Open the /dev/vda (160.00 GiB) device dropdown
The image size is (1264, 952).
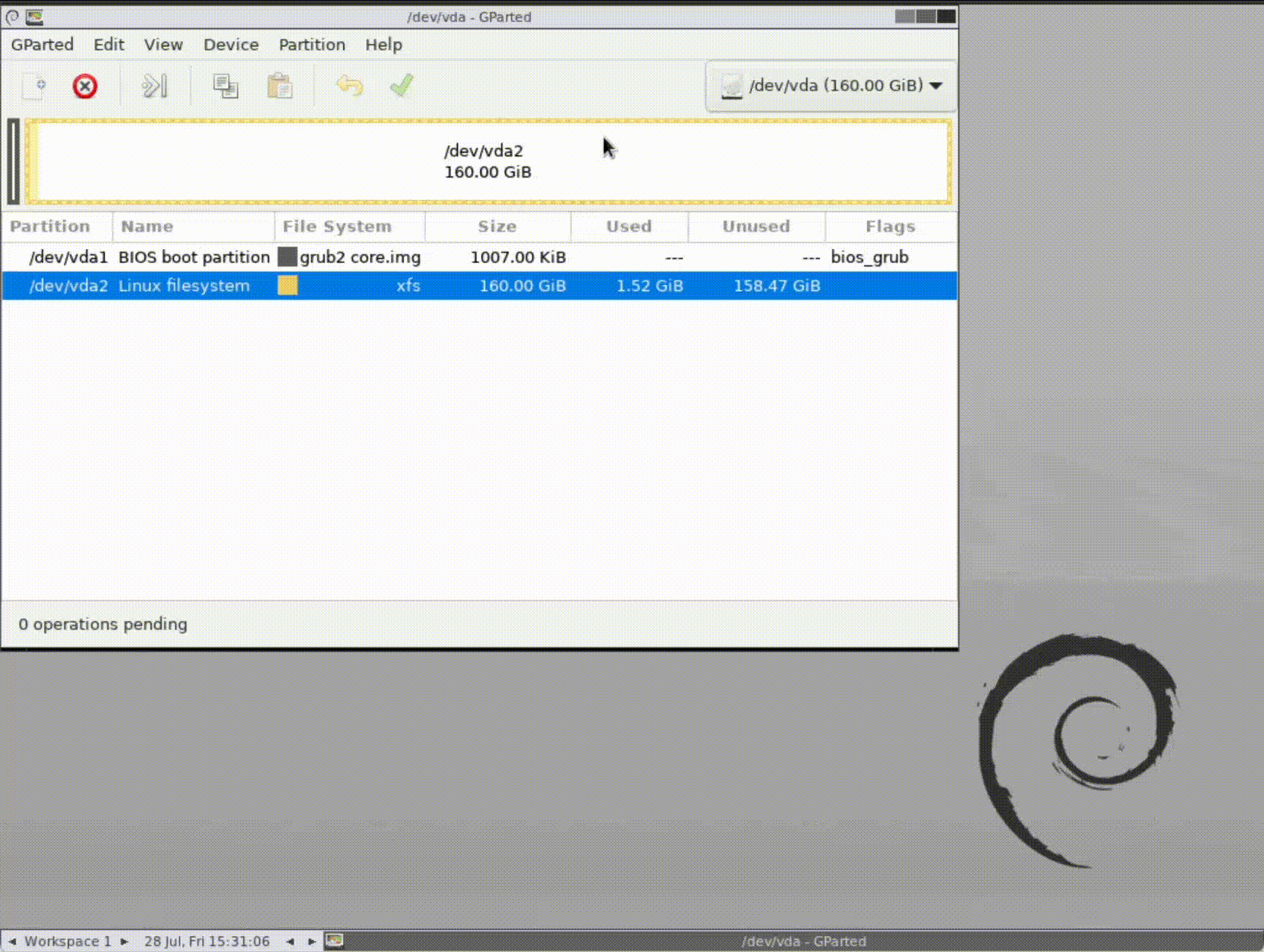[x=831, y=86]
